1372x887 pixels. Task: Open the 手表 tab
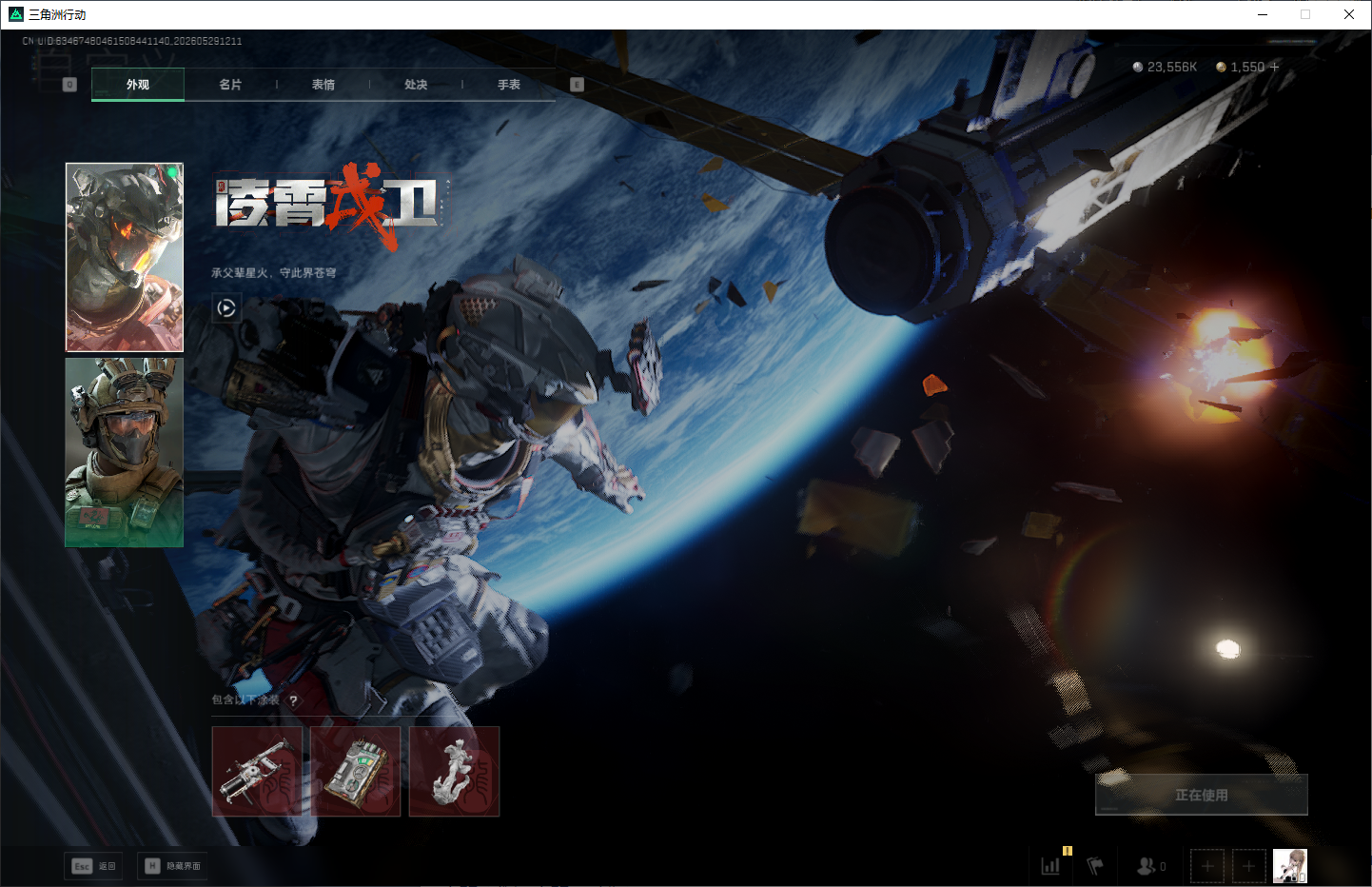509,85
